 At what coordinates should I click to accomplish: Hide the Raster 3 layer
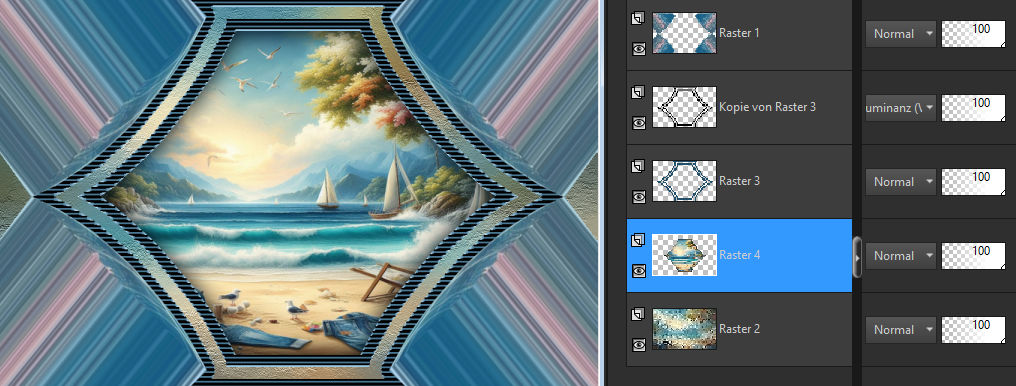(x=639, y=197)
